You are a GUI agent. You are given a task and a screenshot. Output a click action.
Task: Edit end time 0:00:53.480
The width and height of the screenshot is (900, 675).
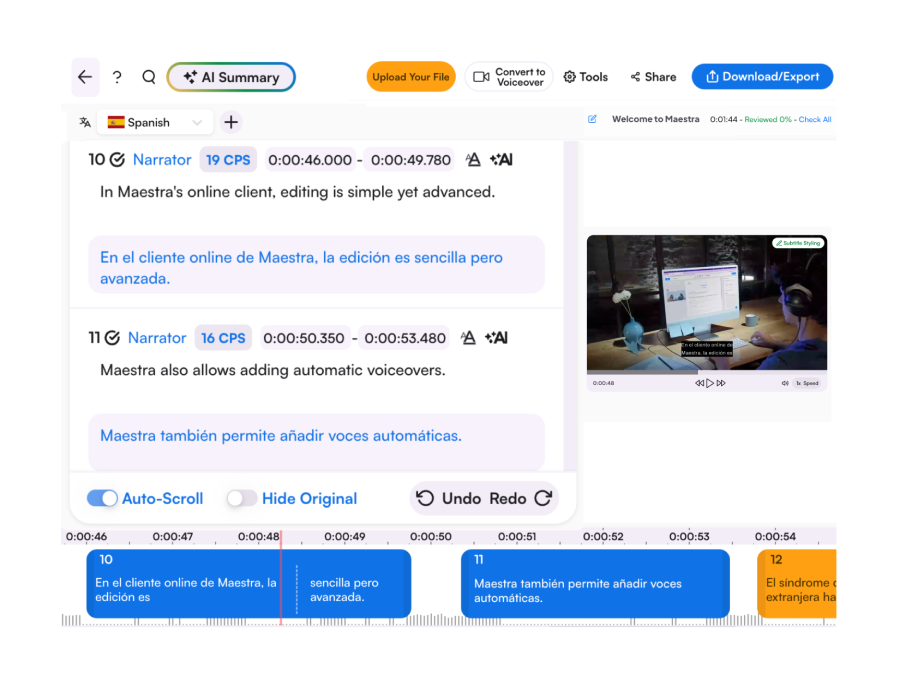click(x=405, y=338)
